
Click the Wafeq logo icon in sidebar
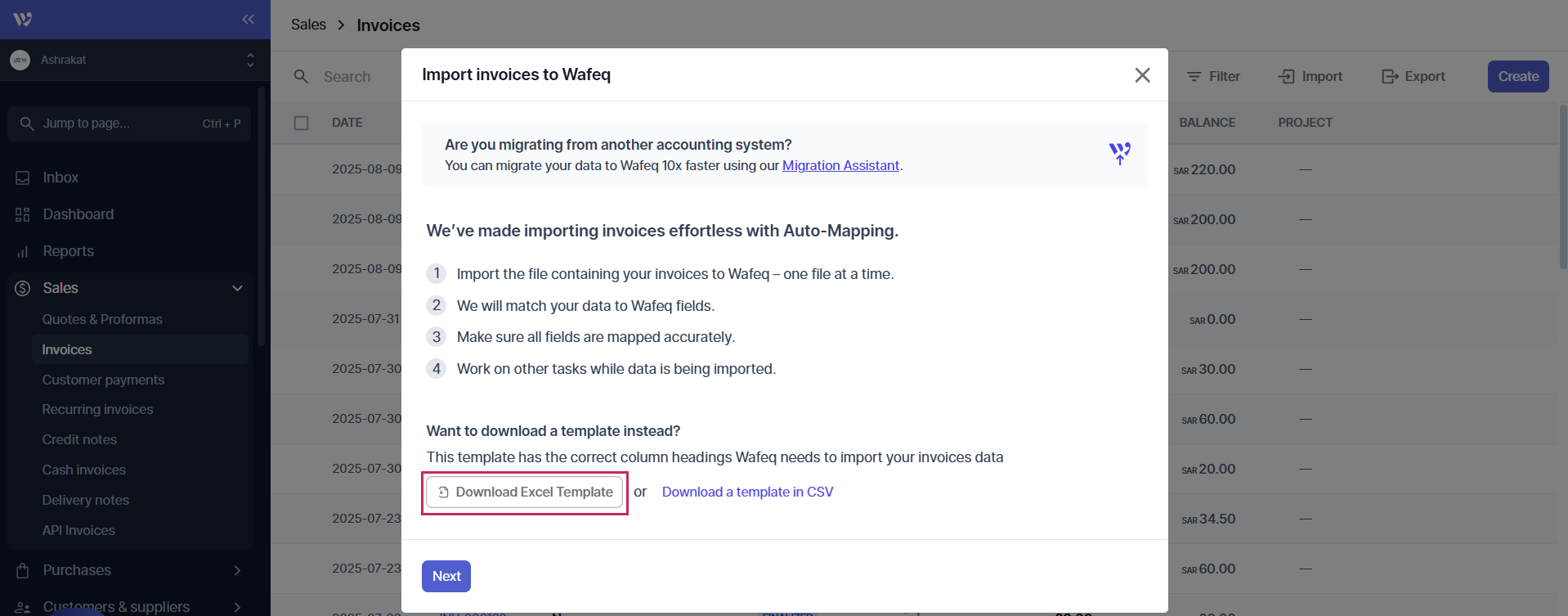[x=23, y=19]
